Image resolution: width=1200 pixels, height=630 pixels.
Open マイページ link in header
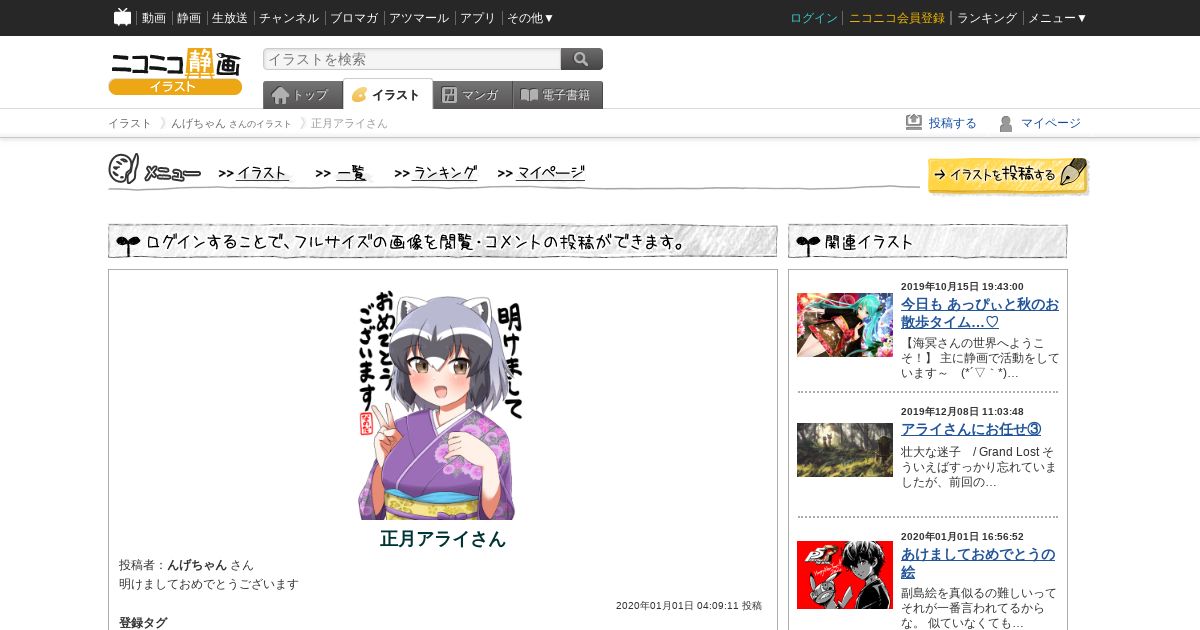[1051, 123]
